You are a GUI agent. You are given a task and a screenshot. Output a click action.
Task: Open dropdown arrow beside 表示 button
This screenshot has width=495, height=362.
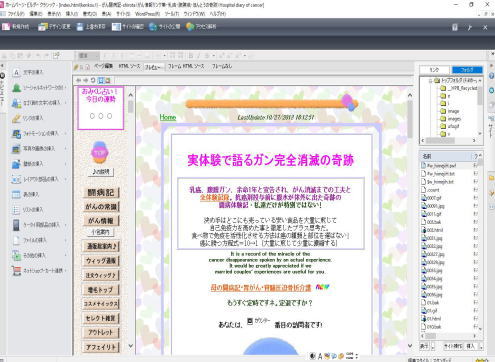(x=433, y=347)
